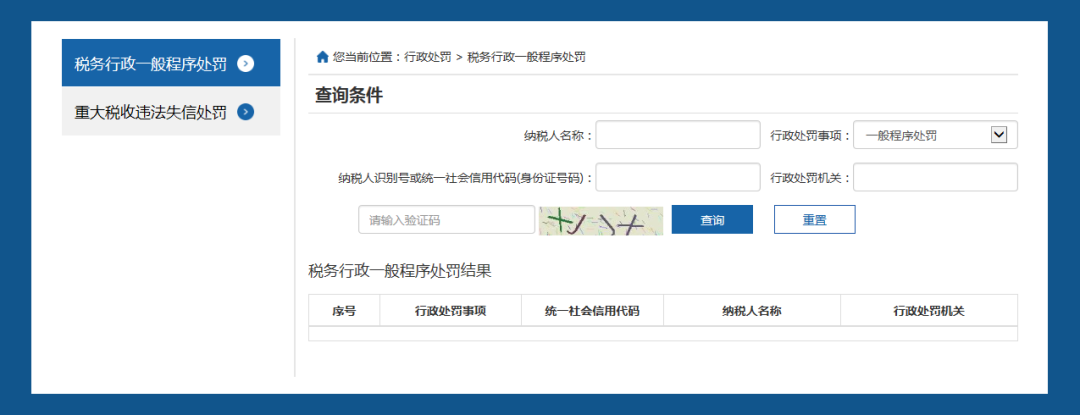This screenshot has width=1080, height=415.
Task: Click the 行政处罚机关 table column header
Action: click(929, 310)
